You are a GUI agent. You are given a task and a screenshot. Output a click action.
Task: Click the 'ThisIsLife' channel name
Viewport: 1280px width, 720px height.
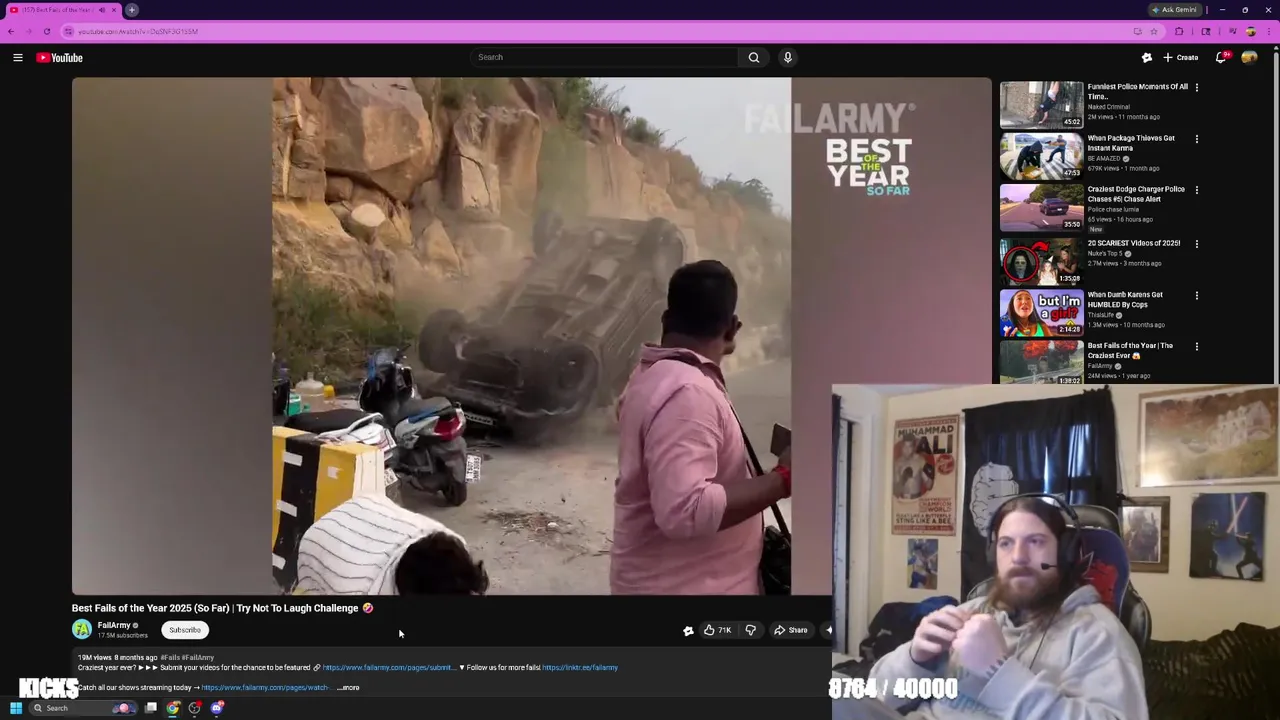tap(1101, 315)
